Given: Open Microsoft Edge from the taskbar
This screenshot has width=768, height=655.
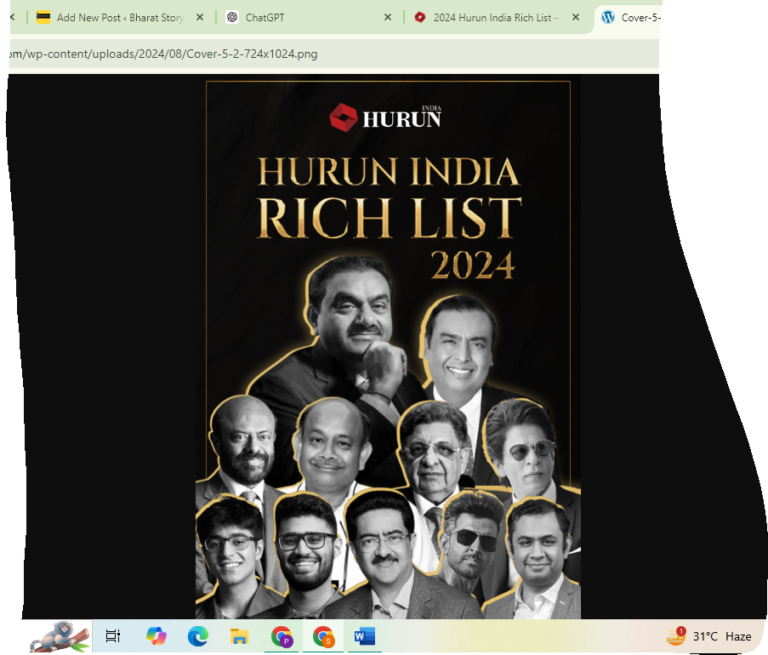Looking at the screenshot, I should tap(198, 636).
